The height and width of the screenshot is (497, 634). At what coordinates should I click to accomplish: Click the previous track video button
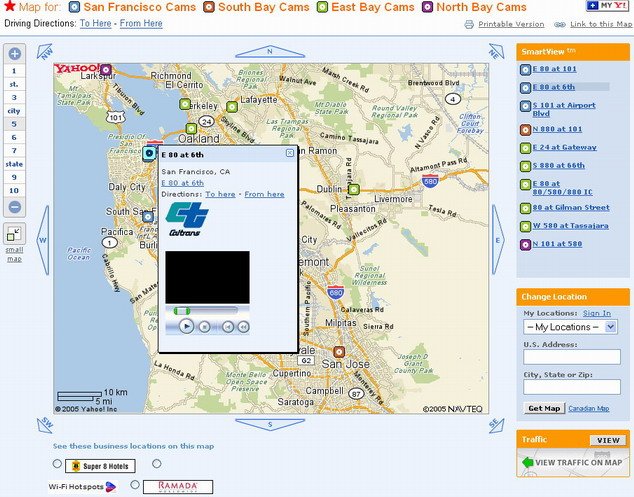[228, 327]
